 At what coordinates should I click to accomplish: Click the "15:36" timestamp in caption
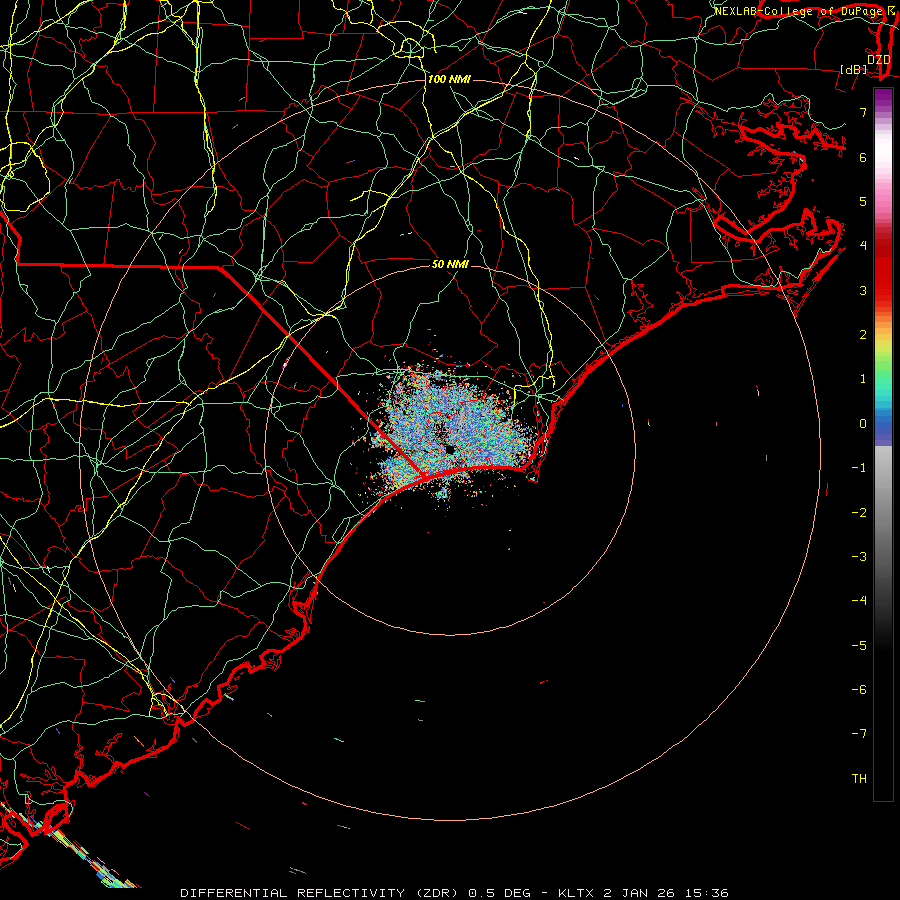[x=706, y=893]
